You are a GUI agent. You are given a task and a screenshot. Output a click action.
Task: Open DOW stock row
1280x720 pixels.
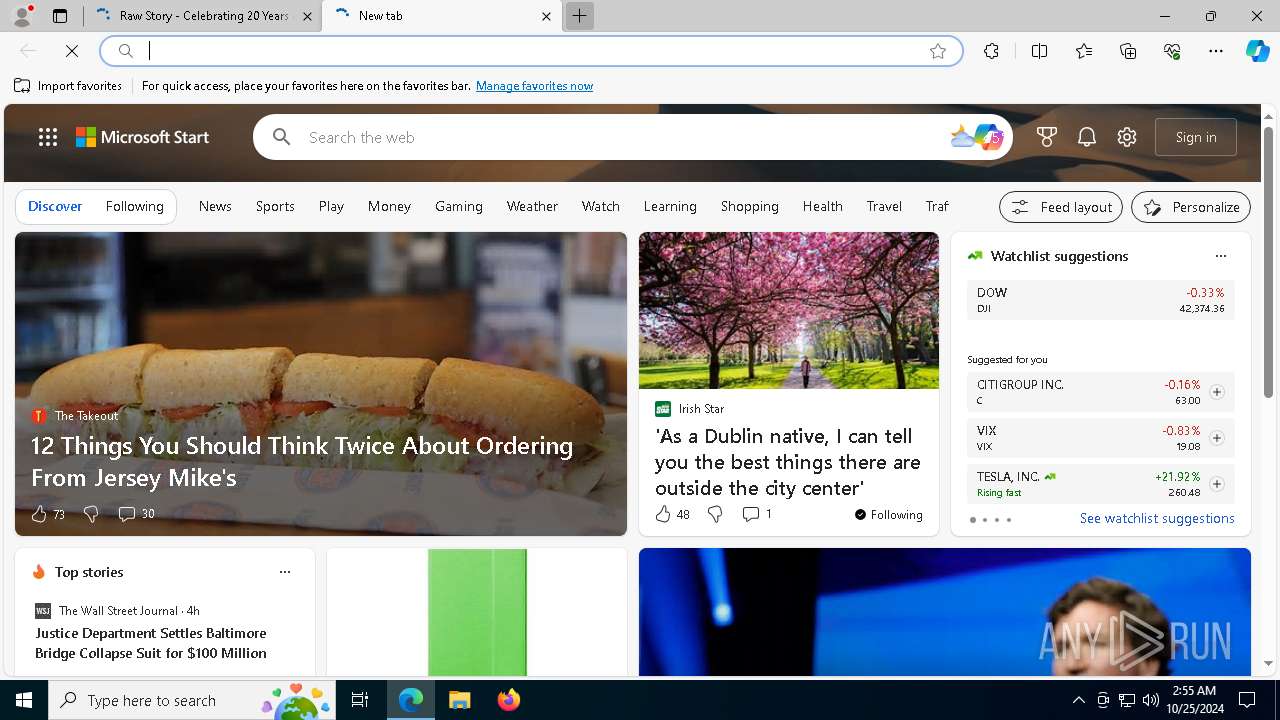pos(1100,300)
